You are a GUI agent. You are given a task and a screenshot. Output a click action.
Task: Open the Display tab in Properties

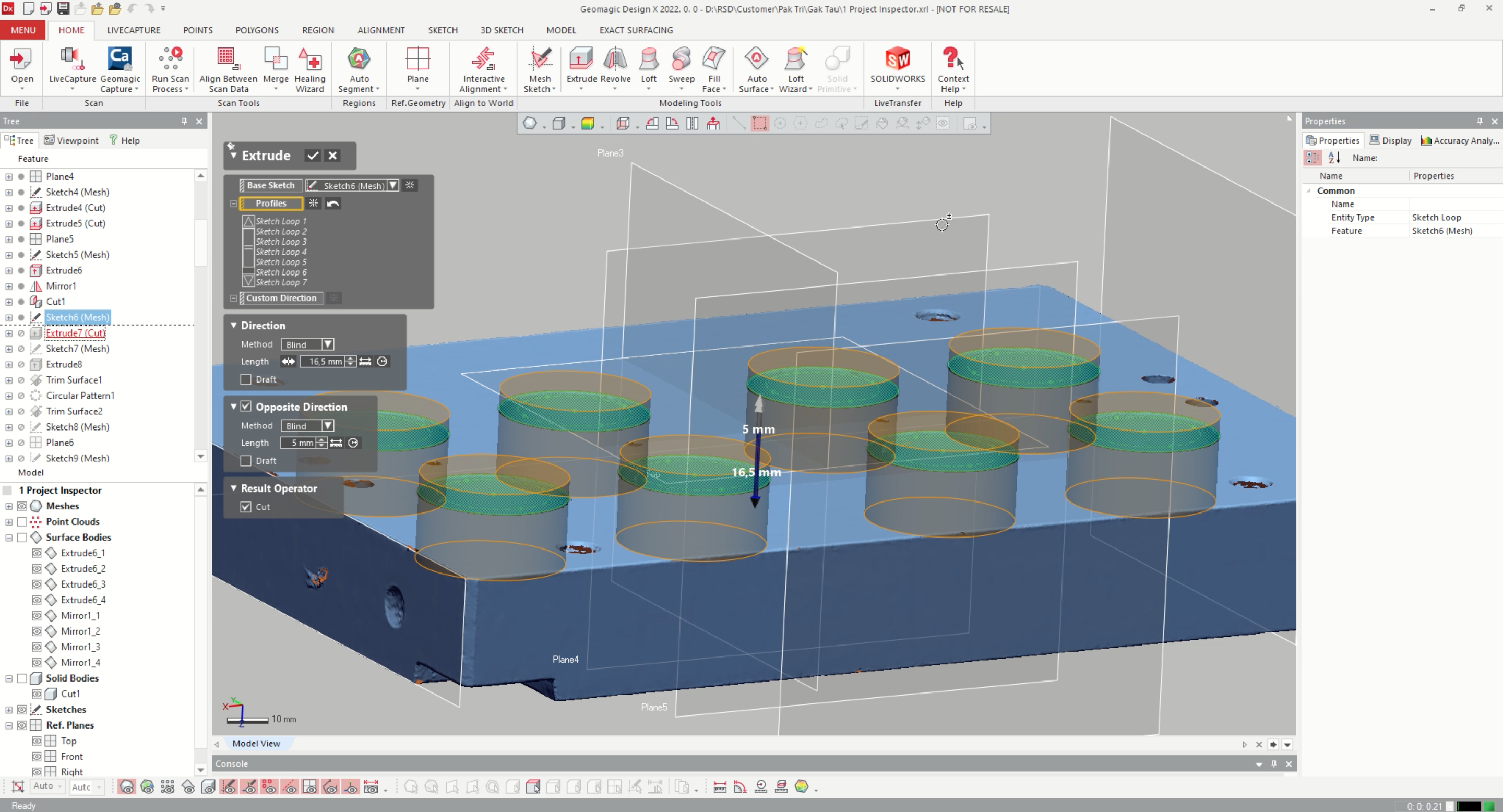tap(1390, 140)
